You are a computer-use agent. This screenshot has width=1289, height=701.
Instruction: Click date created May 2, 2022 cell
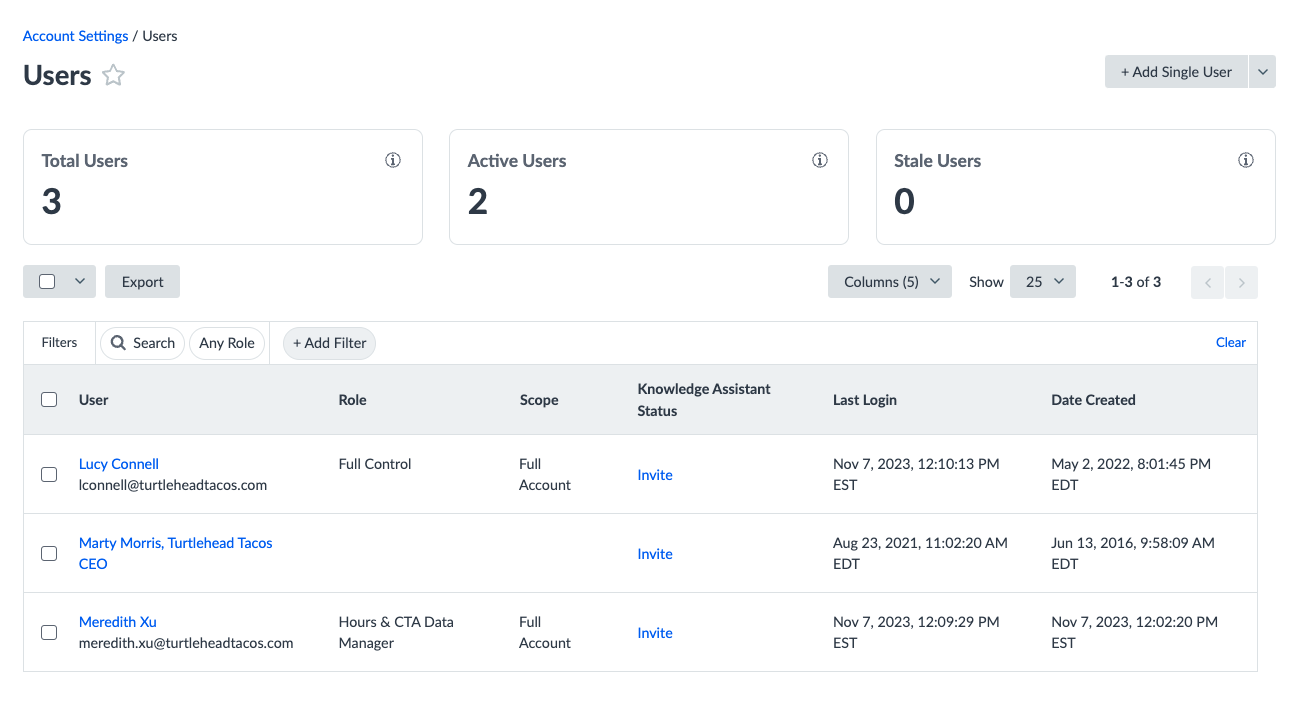pyautogui.click(x=1131, y=474)
